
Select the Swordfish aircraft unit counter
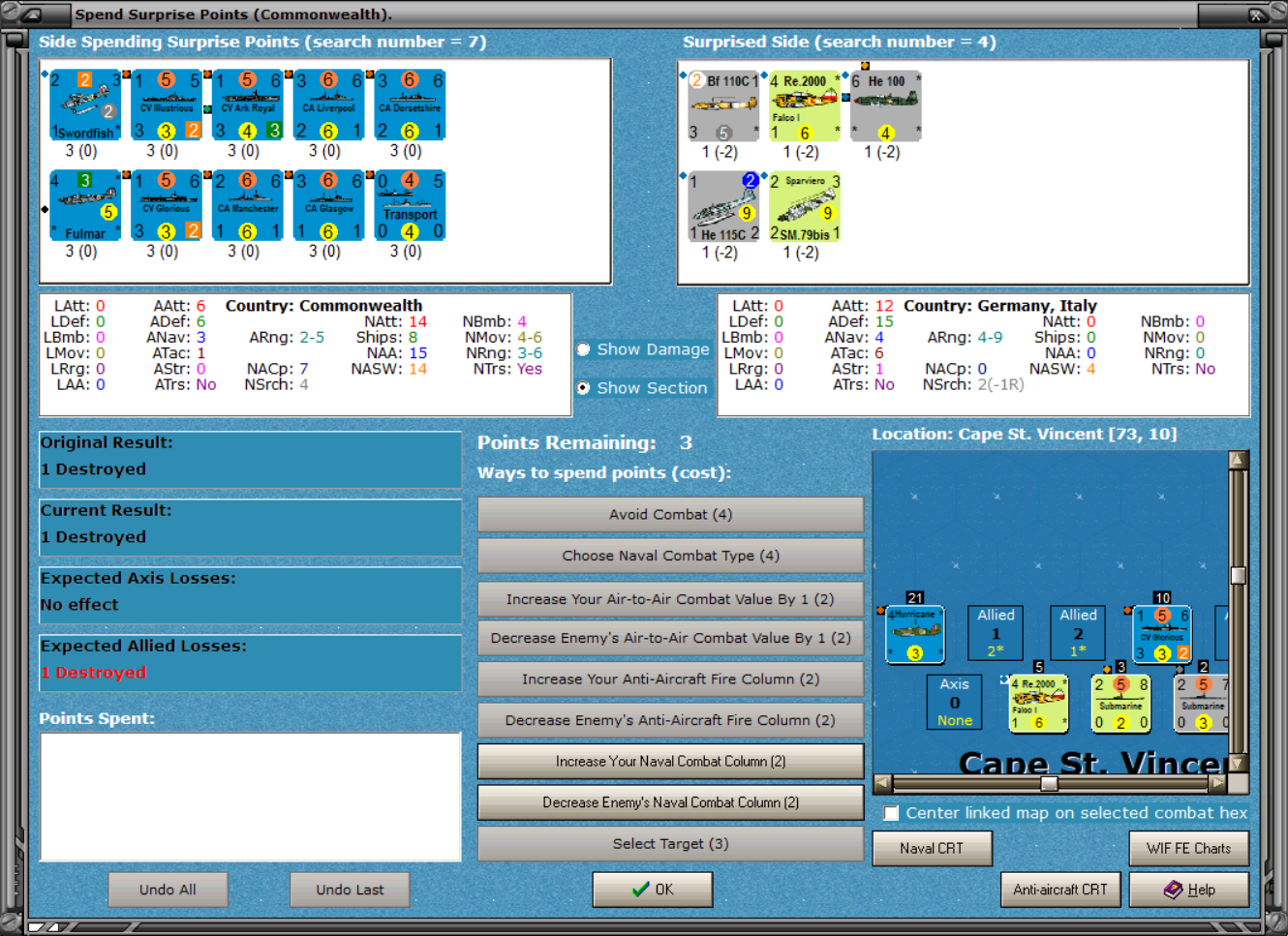pos(85,106)
